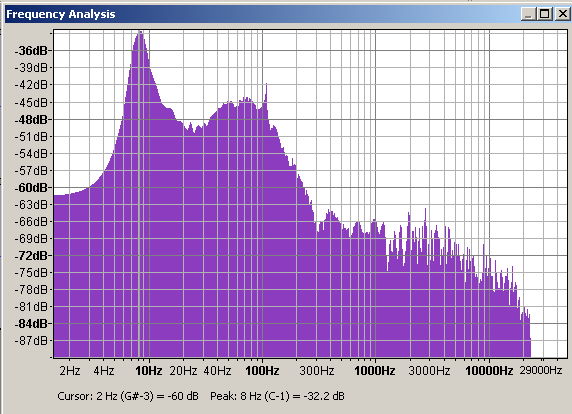Minimize the Frequency Analysis window
The image size is (572, 414).
[529, 14]
